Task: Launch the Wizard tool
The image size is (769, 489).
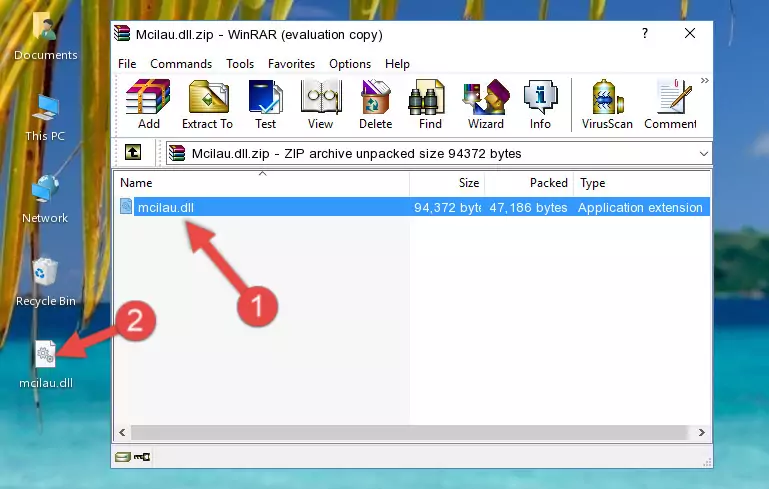Action: [x=486, y=104]
